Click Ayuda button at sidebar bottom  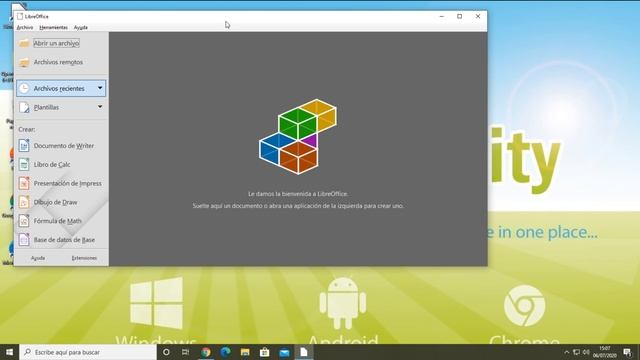click(38, 258)
